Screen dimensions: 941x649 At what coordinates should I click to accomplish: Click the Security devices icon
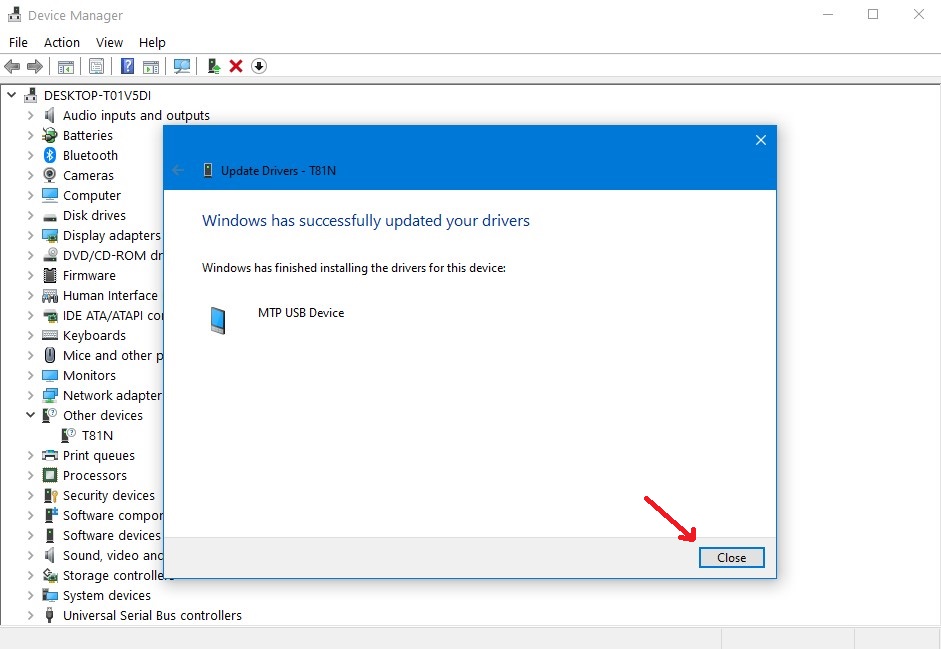[50, 495]
